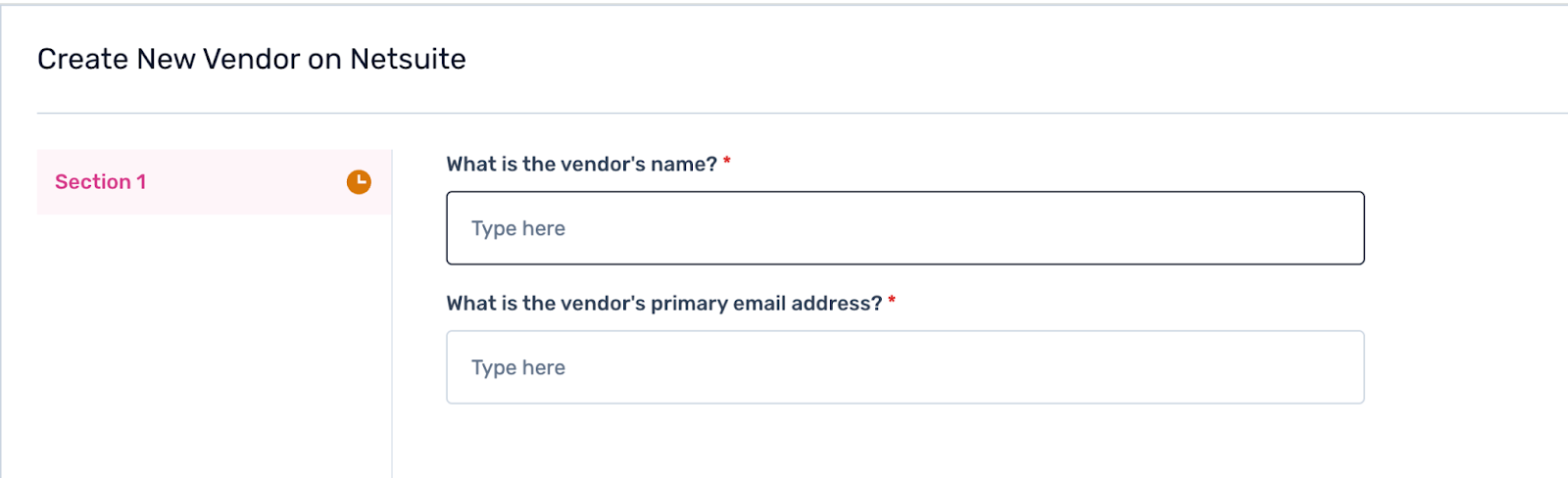Click the red asterisk beside vendor's name
Viewport: 1568px width, 478px height.
[727, 162]
